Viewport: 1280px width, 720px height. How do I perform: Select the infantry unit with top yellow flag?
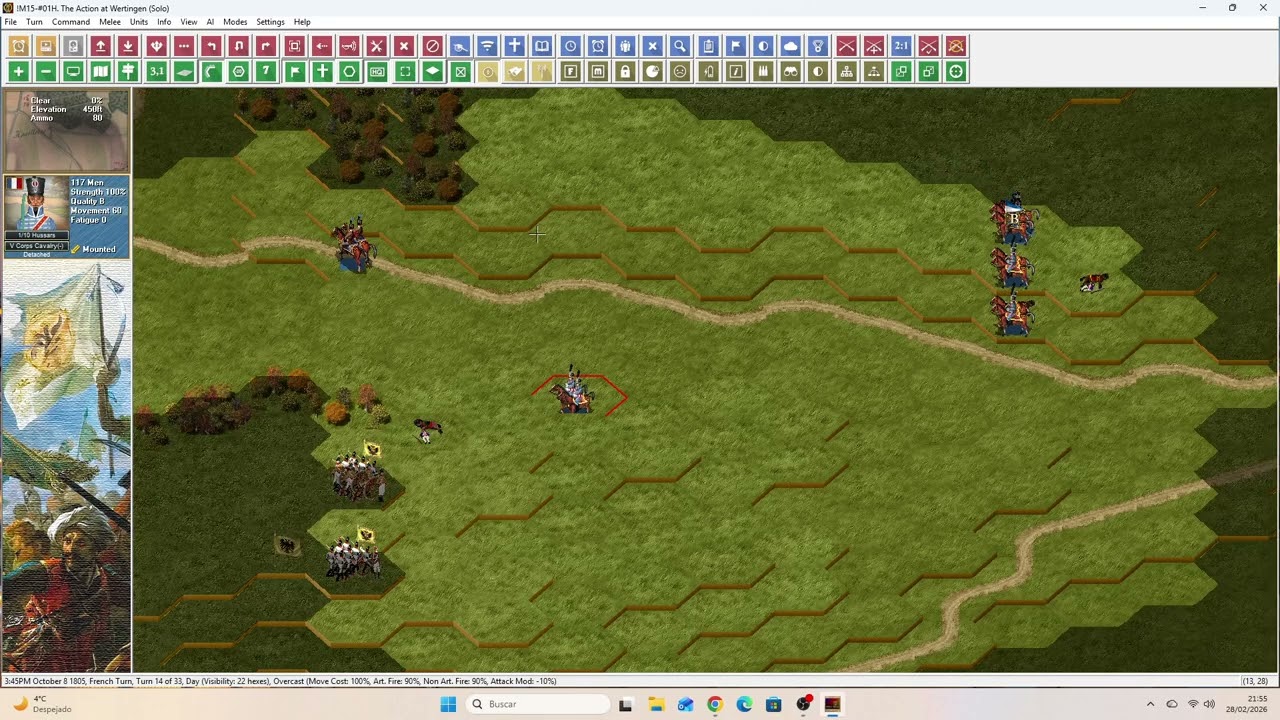(x=358, y=473)
